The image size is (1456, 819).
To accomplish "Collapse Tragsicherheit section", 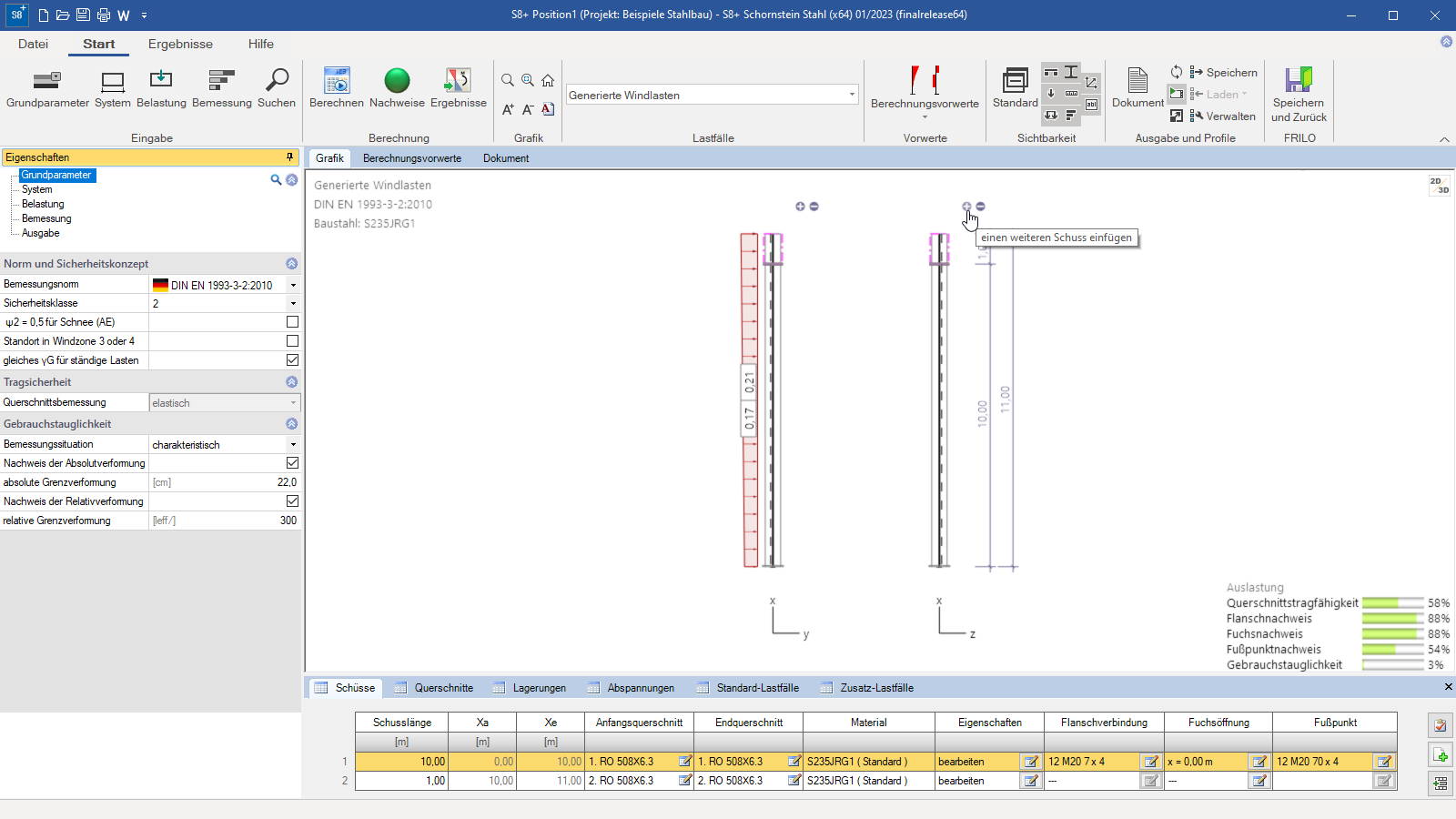I will [x=291, y=382].
